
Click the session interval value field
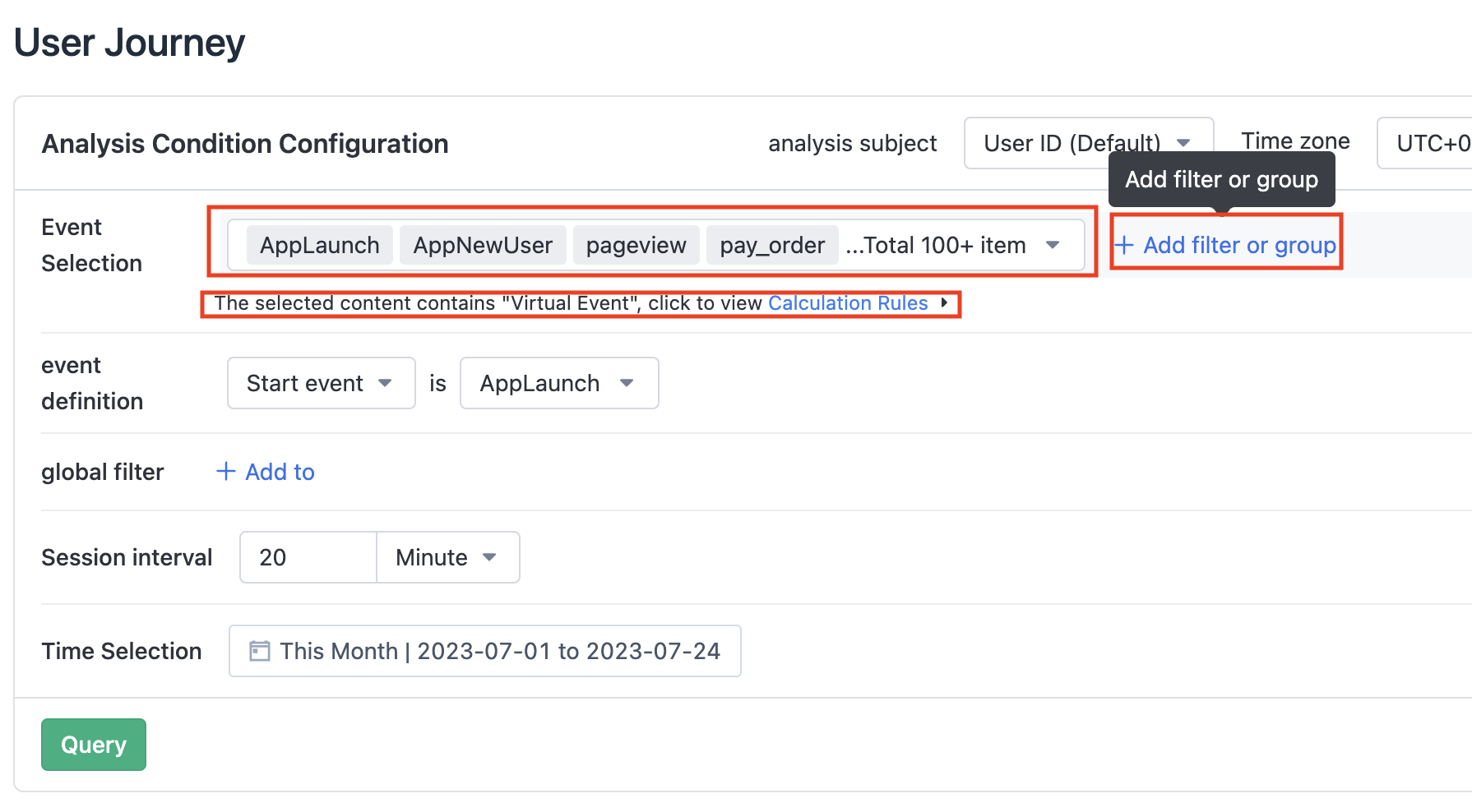[308, 556]
